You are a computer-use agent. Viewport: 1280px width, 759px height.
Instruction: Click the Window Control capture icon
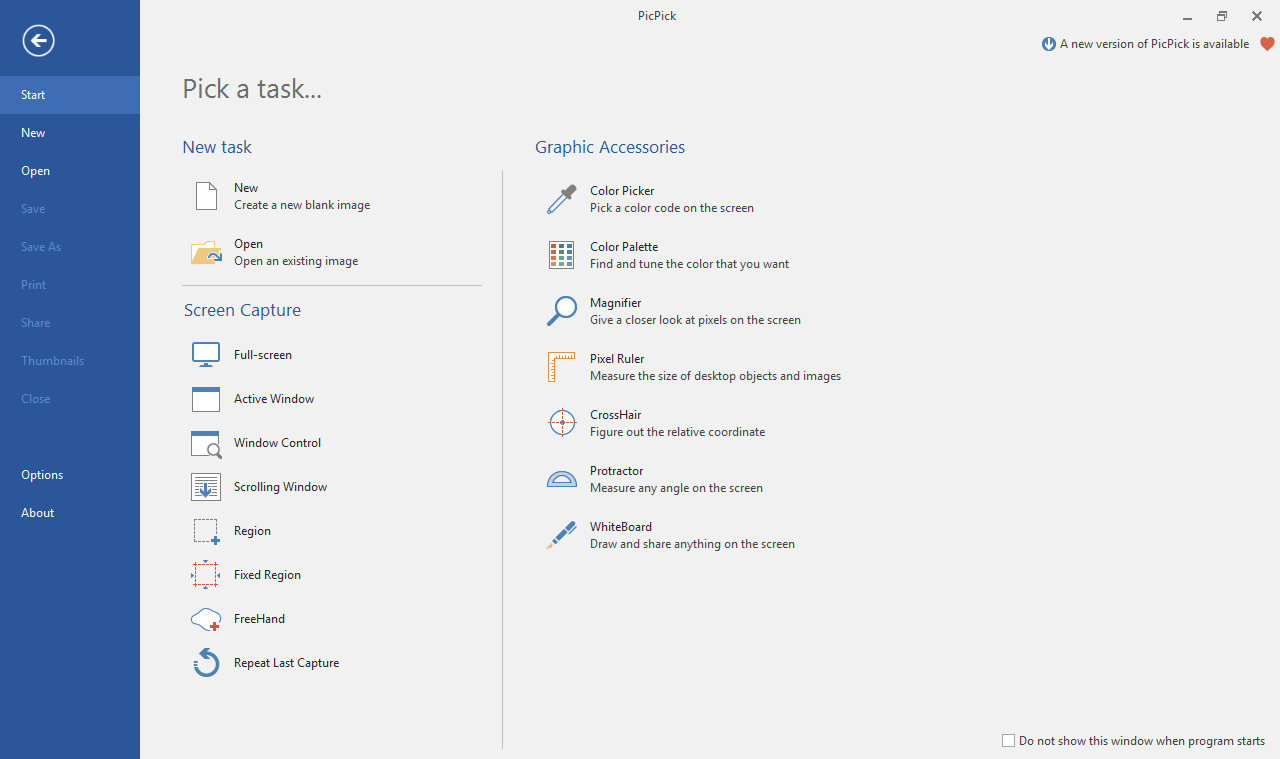click(x=206, y=443)
